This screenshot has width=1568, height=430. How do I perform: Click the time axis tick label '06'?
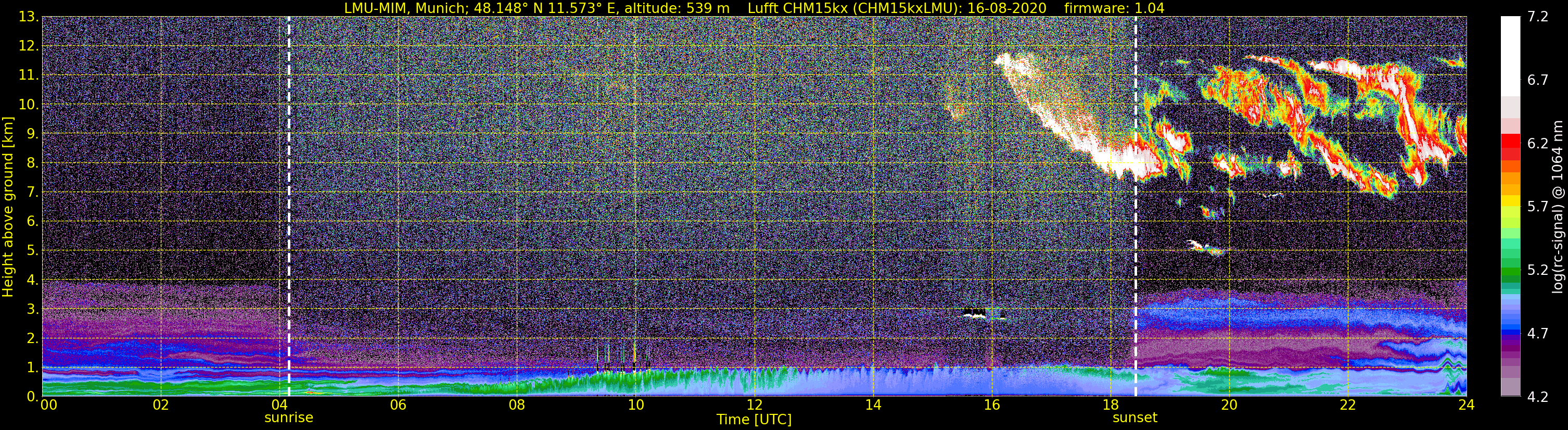pyautogui.click(x=398, y=406)
